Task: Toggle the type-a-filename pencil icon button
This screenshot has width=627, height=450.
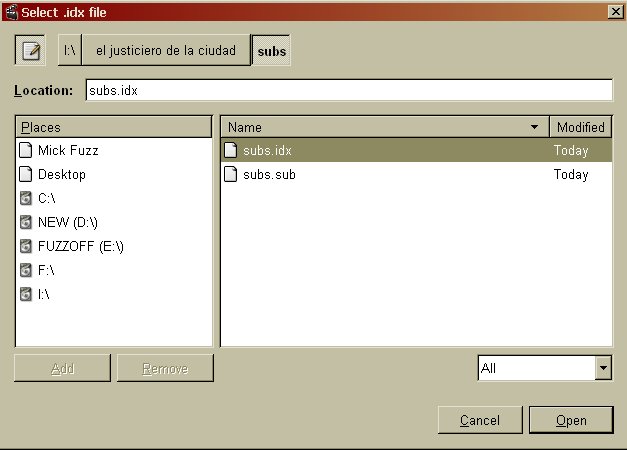Action: (30, 50)
